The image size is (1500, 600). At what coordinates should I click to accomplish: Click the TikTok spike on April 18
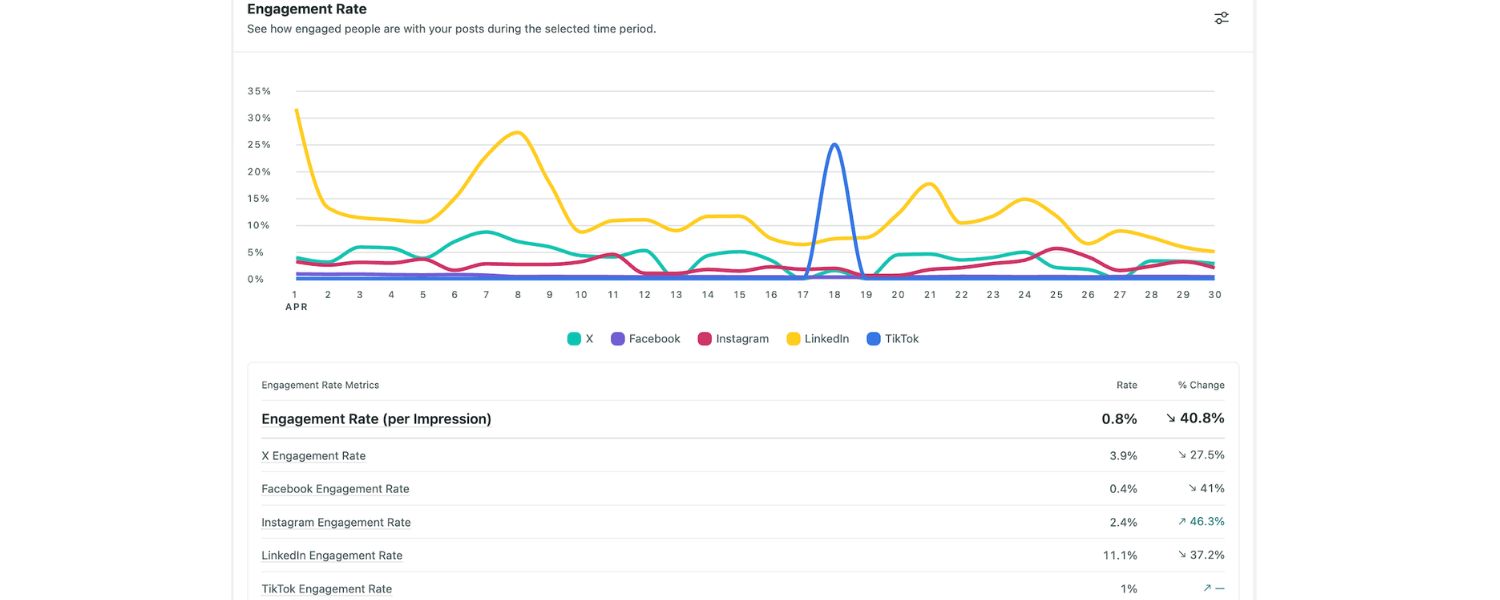[834, 145]
